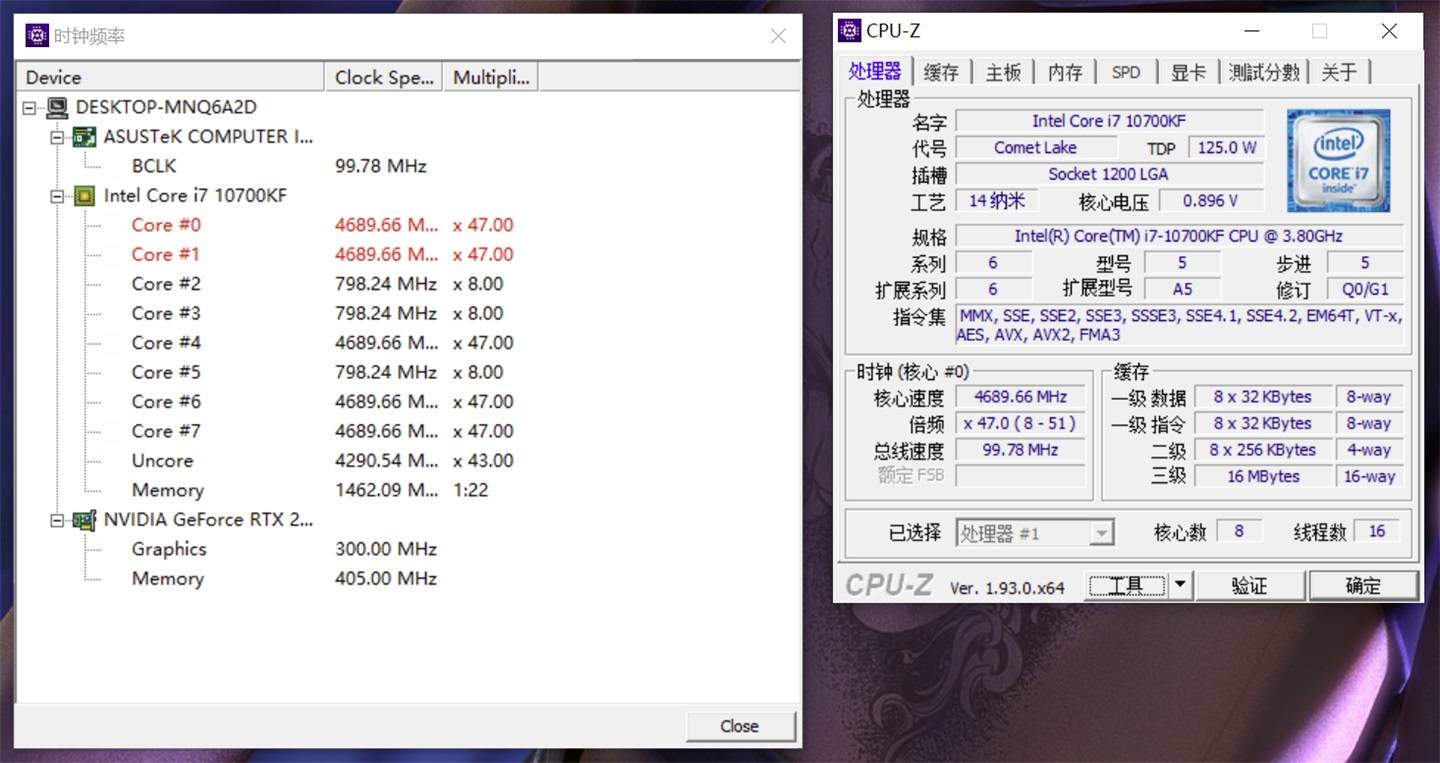This screenshot has height=763, width=1440.
Task: Click the 4689.66 MHz core speed field in CPU-Z
Action: [1020, 397]
